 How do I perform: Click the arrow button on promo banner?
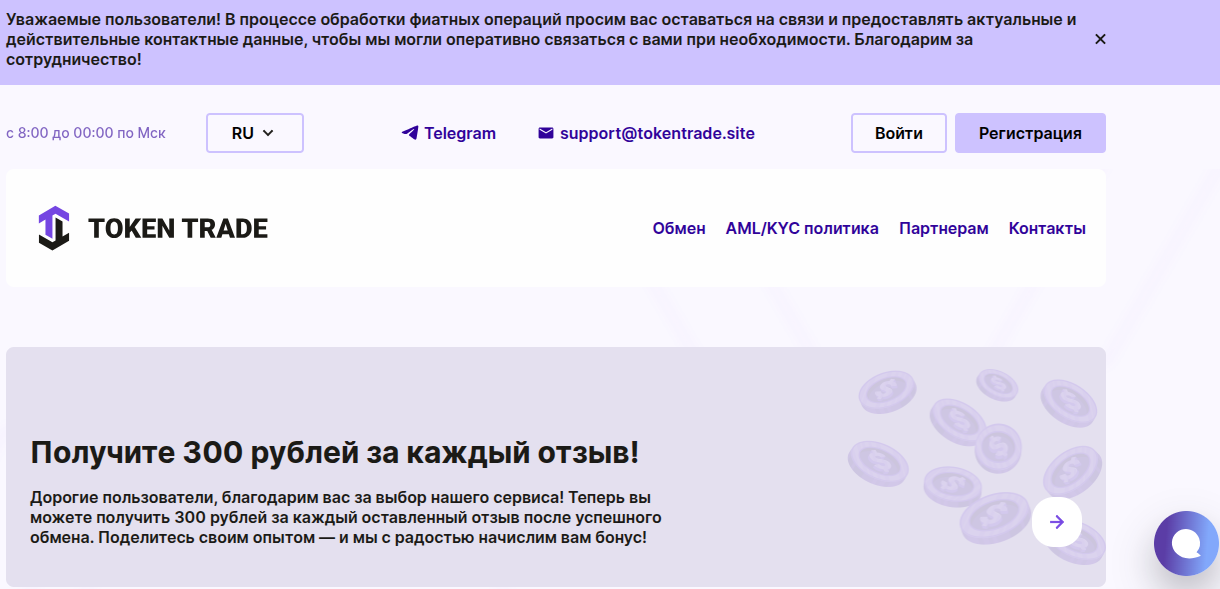(x=1057, y=522)
